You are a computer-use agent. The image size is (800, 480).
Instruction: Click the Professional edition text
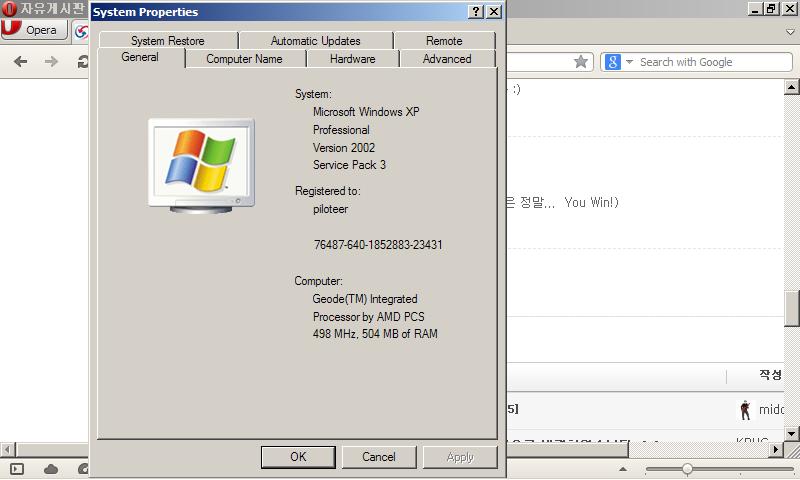(x=341, y=130)
